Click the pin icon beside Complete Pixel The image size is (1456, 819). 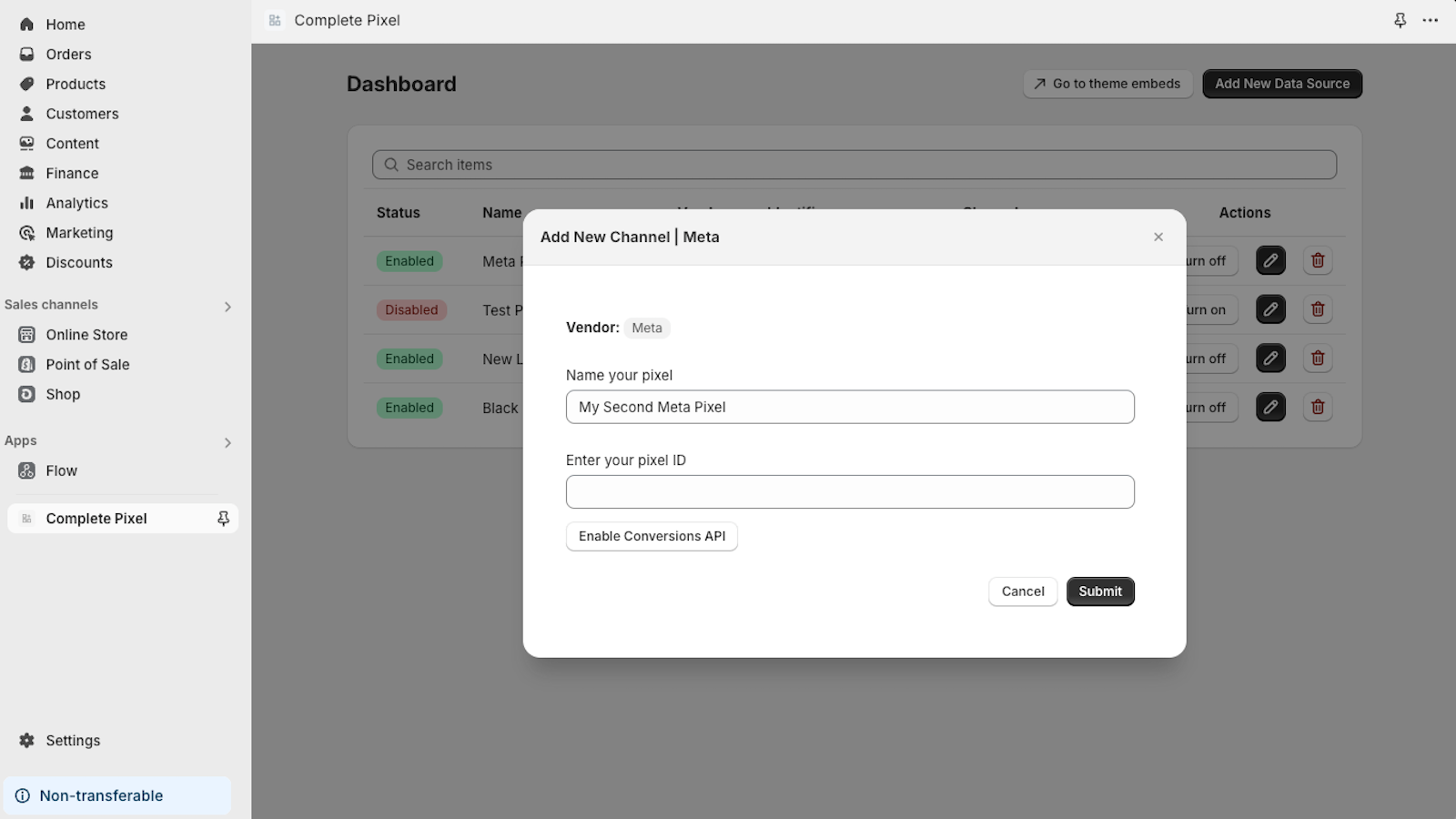click(223, 518)
